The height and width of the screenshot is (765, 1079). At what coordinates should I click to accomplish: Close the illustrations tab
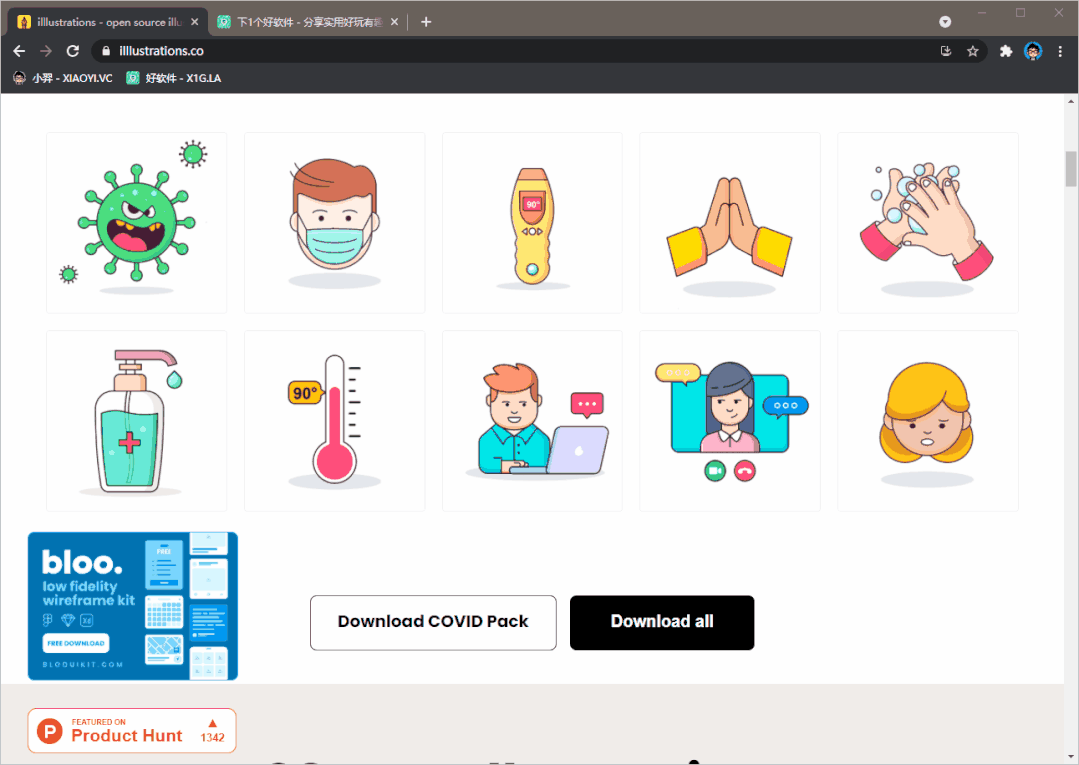(195, 22)
